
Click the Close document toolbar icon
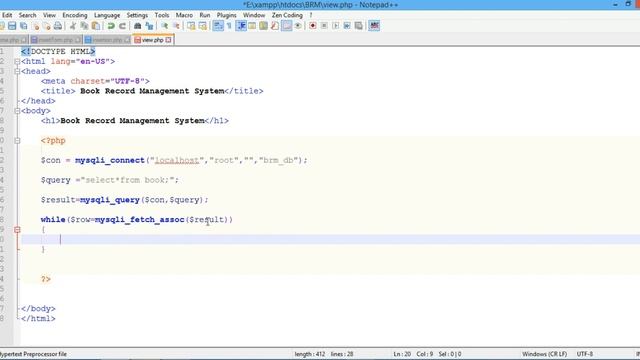tap(35, 26)
